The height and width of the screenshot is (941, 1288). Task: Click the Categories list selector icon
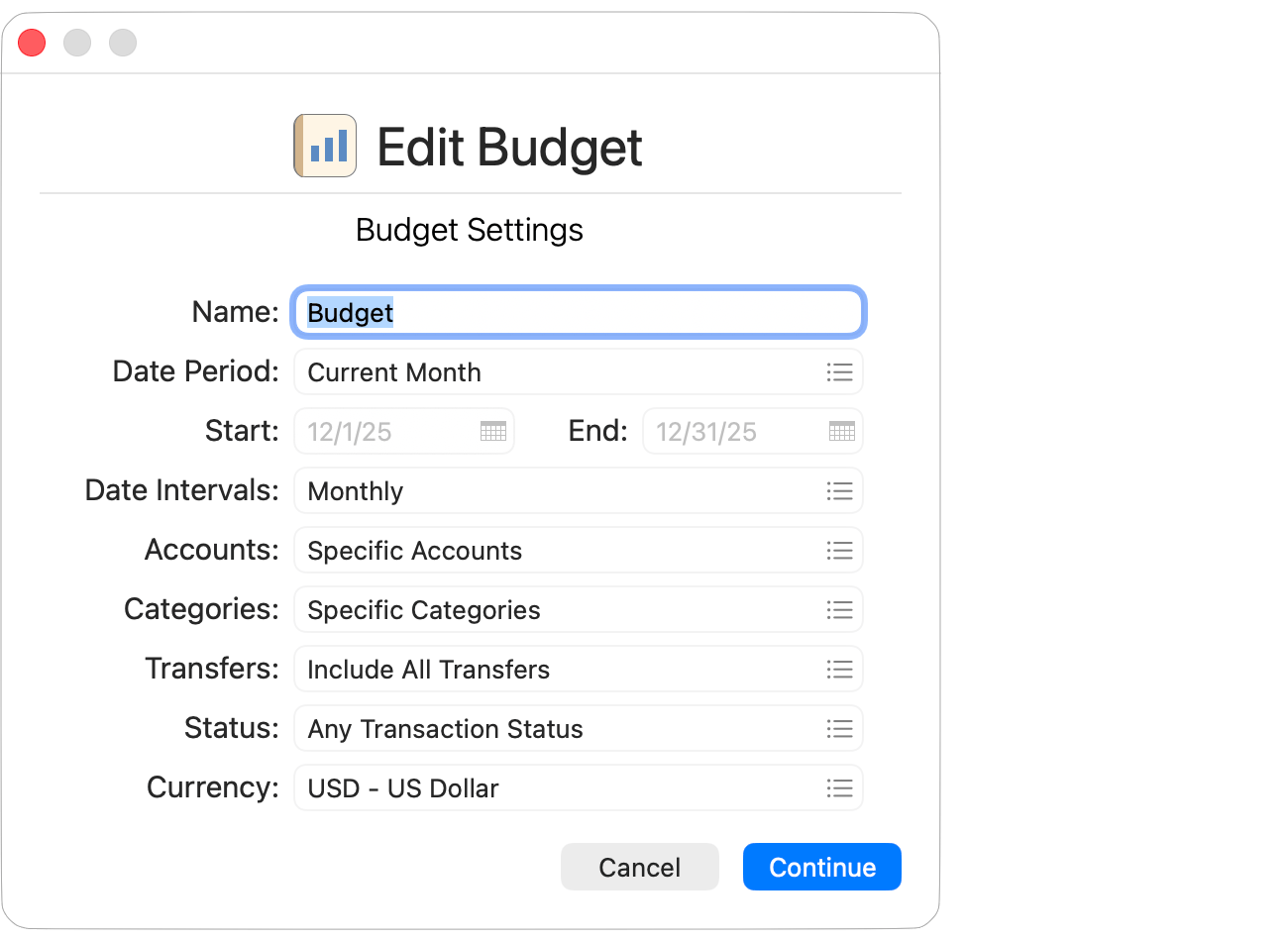tap(840, 609)
